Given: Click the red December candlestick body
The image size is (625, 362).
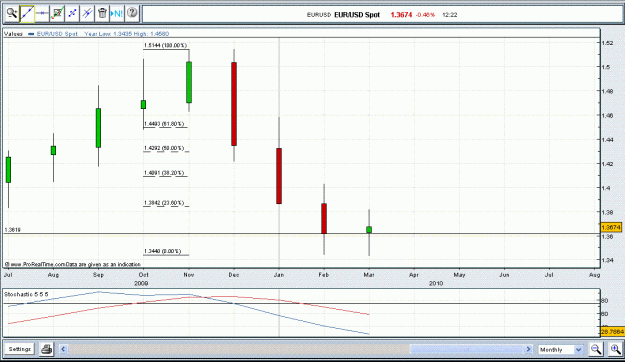Looking at the screenshot, I should point(234,104).
